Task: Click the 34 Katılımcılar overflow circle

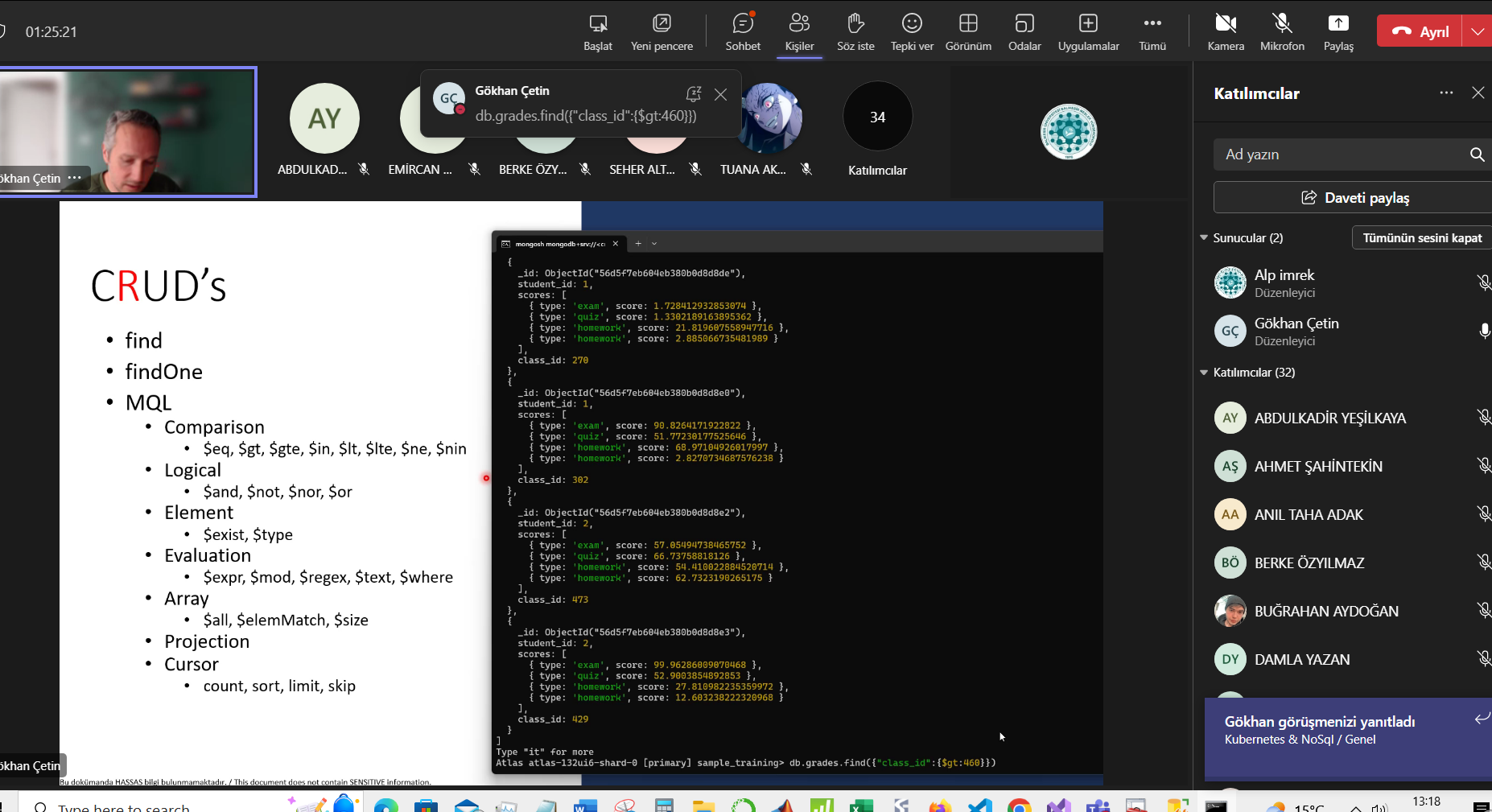Action: (877, 117)
